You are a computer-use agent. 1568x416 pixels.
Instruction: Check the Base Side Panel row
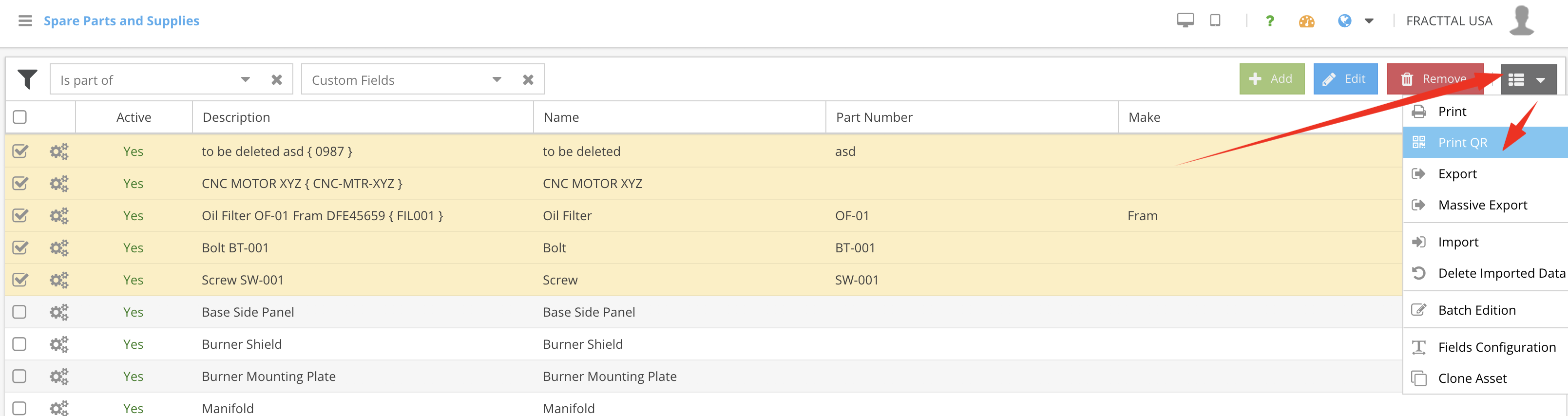20,312
